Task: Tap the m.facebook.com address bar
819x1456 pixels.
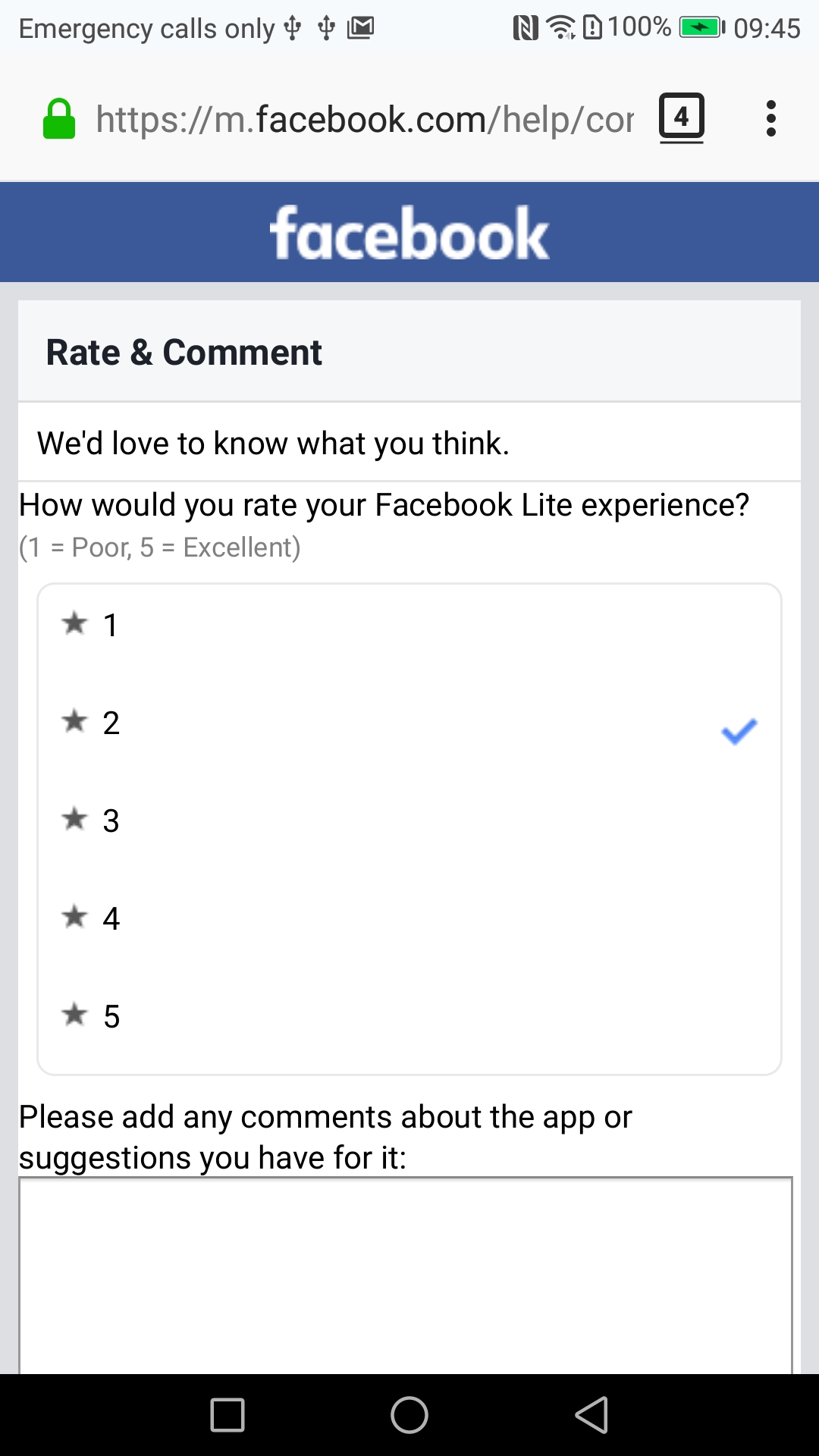Action: click(364, 119)
